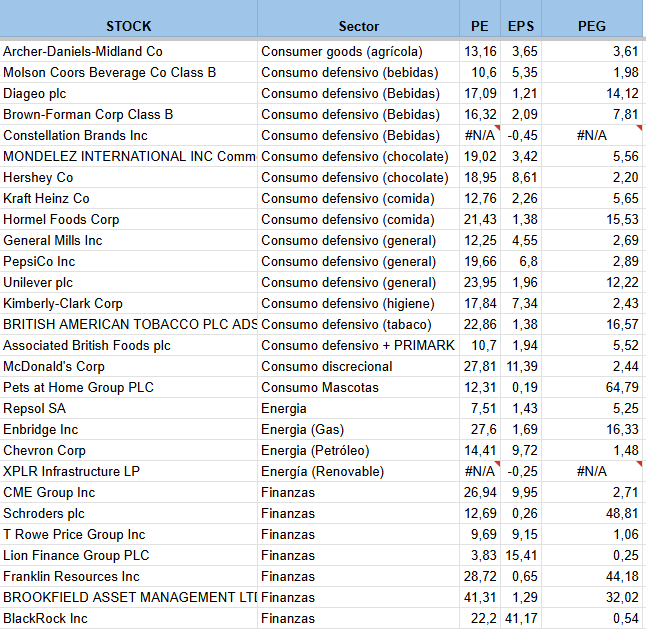Click the Enbridge Inc cell
The image size is (646, 629).
coord(129,430)
